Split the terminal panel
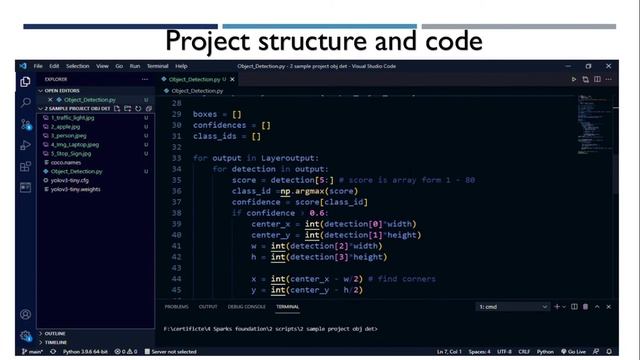Image resolution: width=640 pixels, height=360 pixels. pyautogui.click(x=574, y=307)
